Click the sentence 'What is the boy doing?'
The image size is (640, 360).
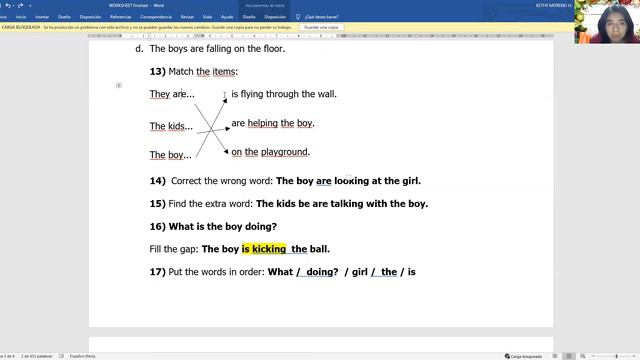click(x=222, y=227)
